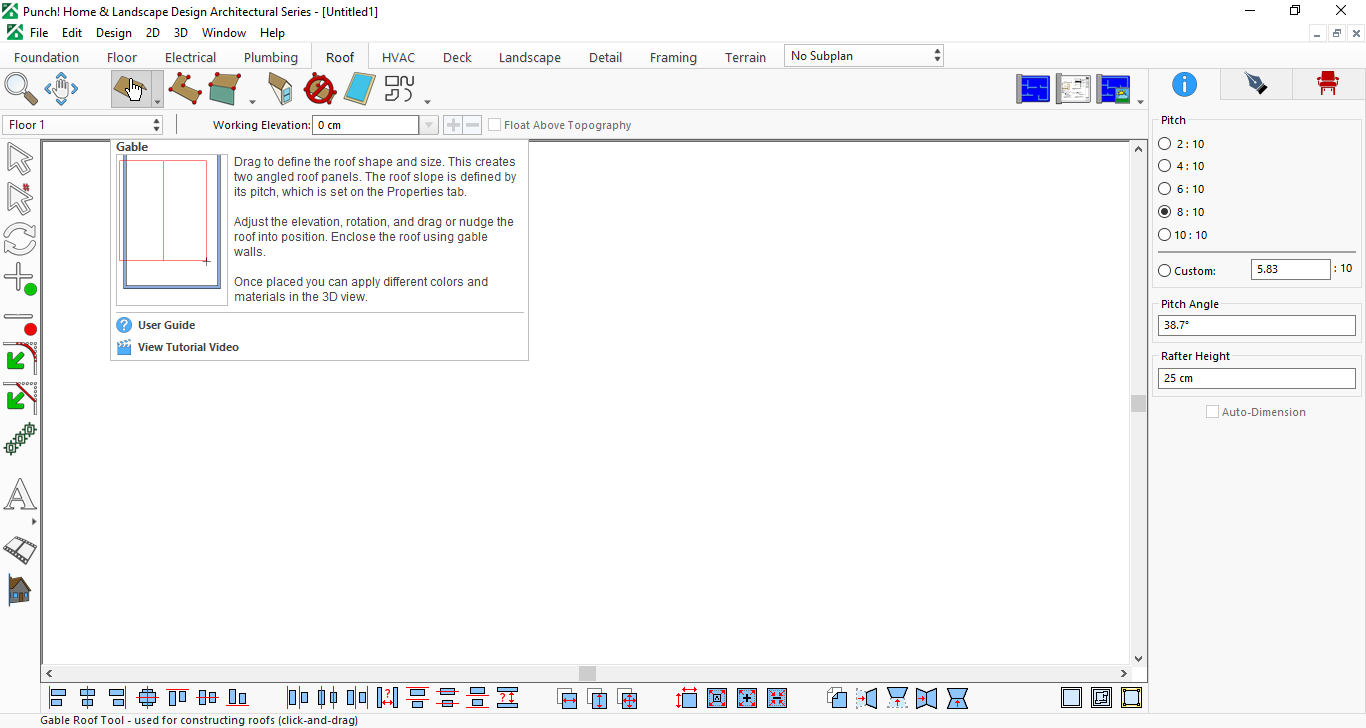This screenshot has height=728, width=1366.
Task: Toggle Float Above Topography checkbox
Action: tap(494, 125)
